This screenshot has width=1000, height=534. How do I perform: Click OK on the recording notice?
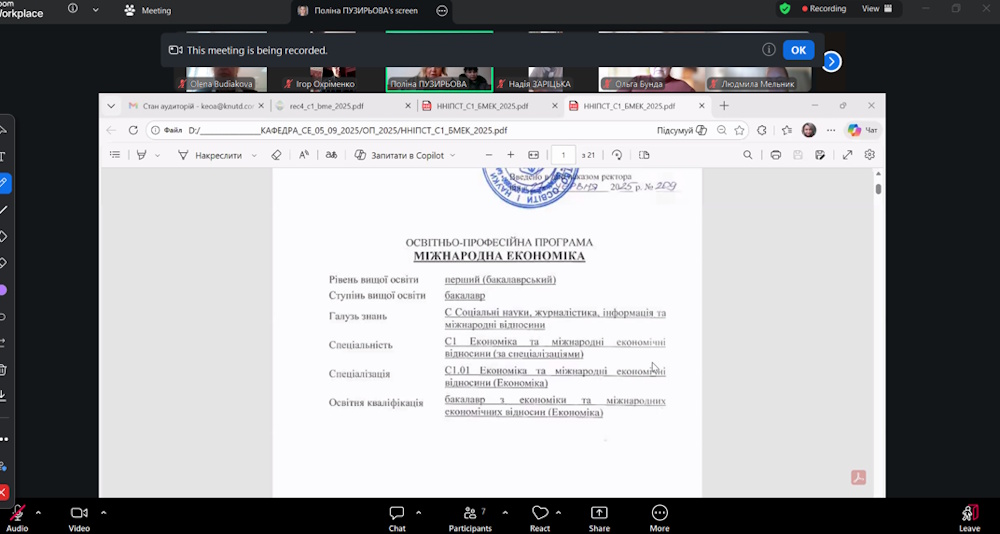pos(798,50)
